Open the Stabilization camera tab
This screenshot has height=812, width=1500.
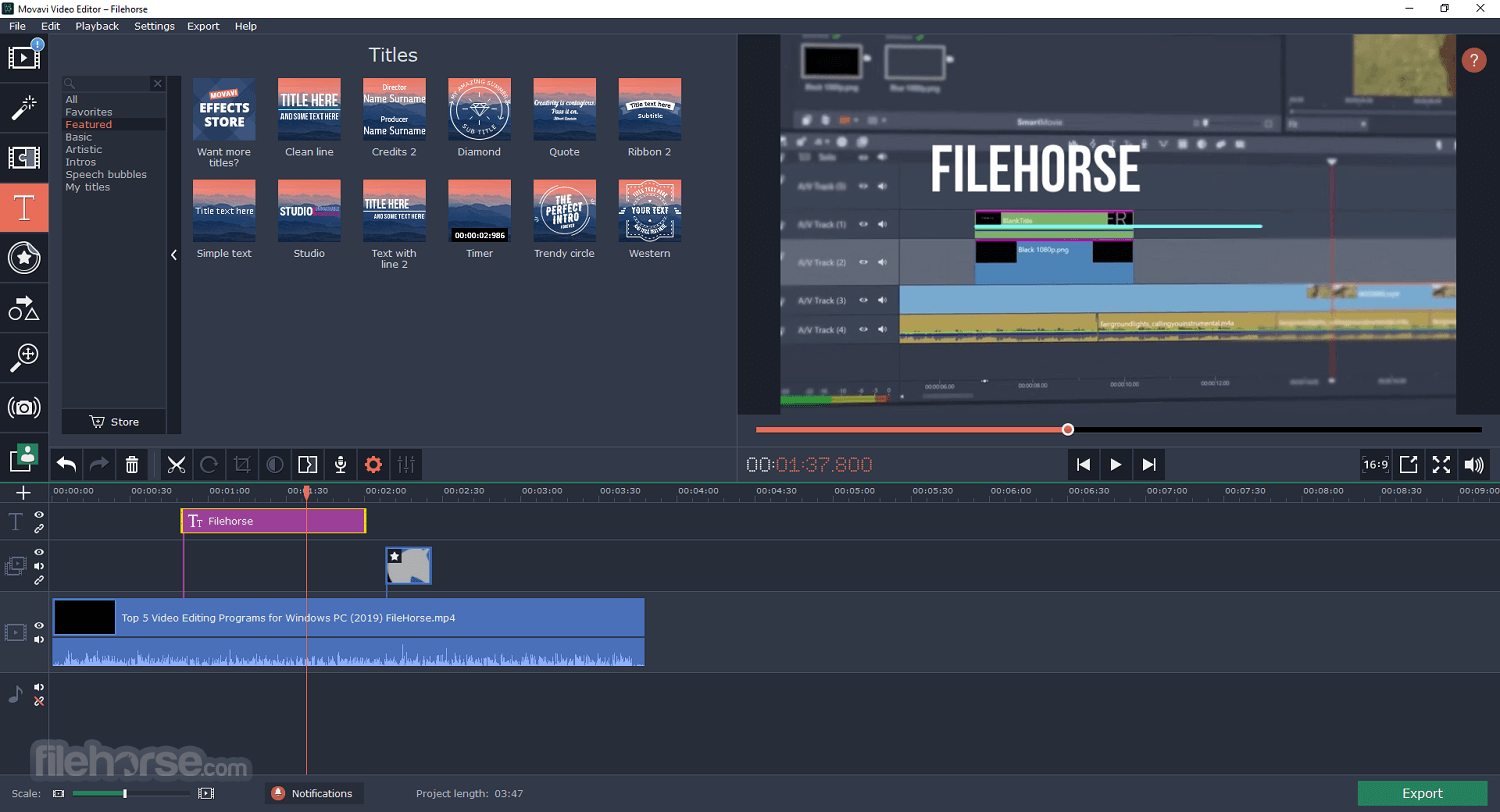coord(24,407)
